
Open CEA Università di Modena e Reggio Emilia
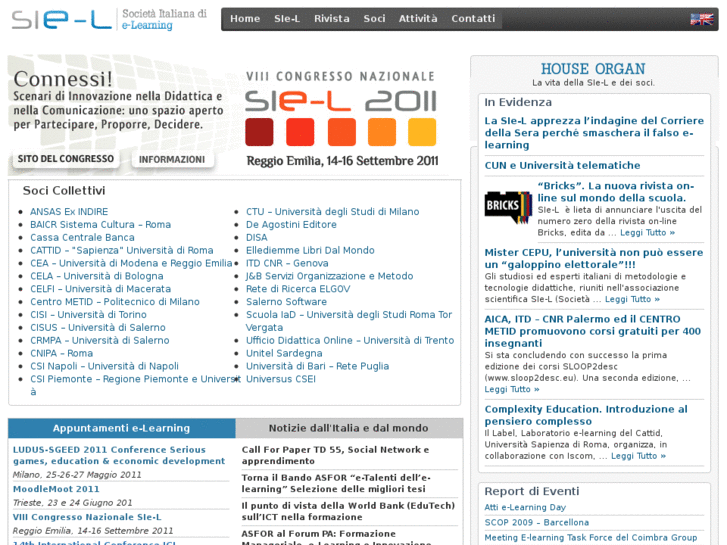click(x=131, y=263)
